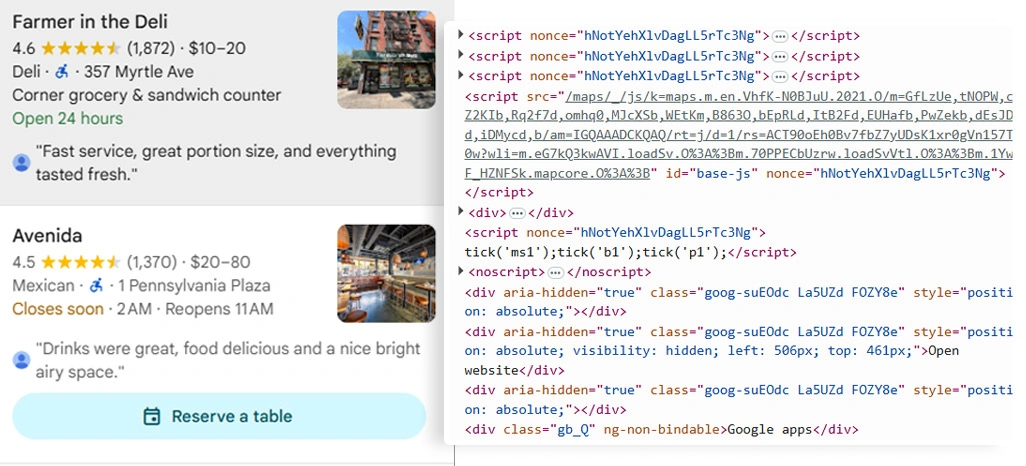Click the Farmer in the Deli storefront photo
Screen dimensions: 1026x466
(x=386, y=60)
